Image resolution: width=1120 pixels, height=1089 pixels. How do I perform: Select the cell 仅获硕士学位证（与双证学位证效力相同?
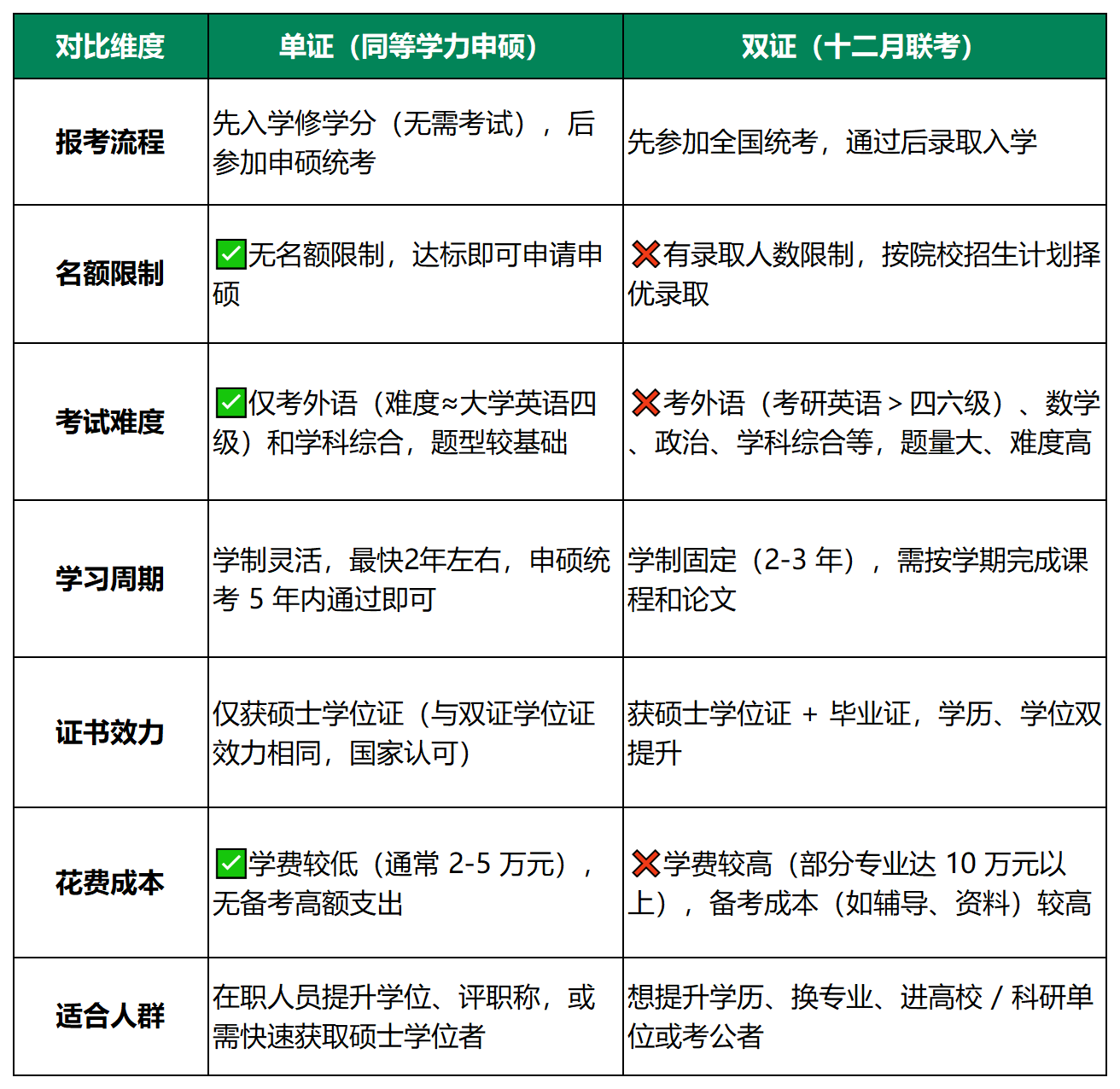[x=416, y=732]
